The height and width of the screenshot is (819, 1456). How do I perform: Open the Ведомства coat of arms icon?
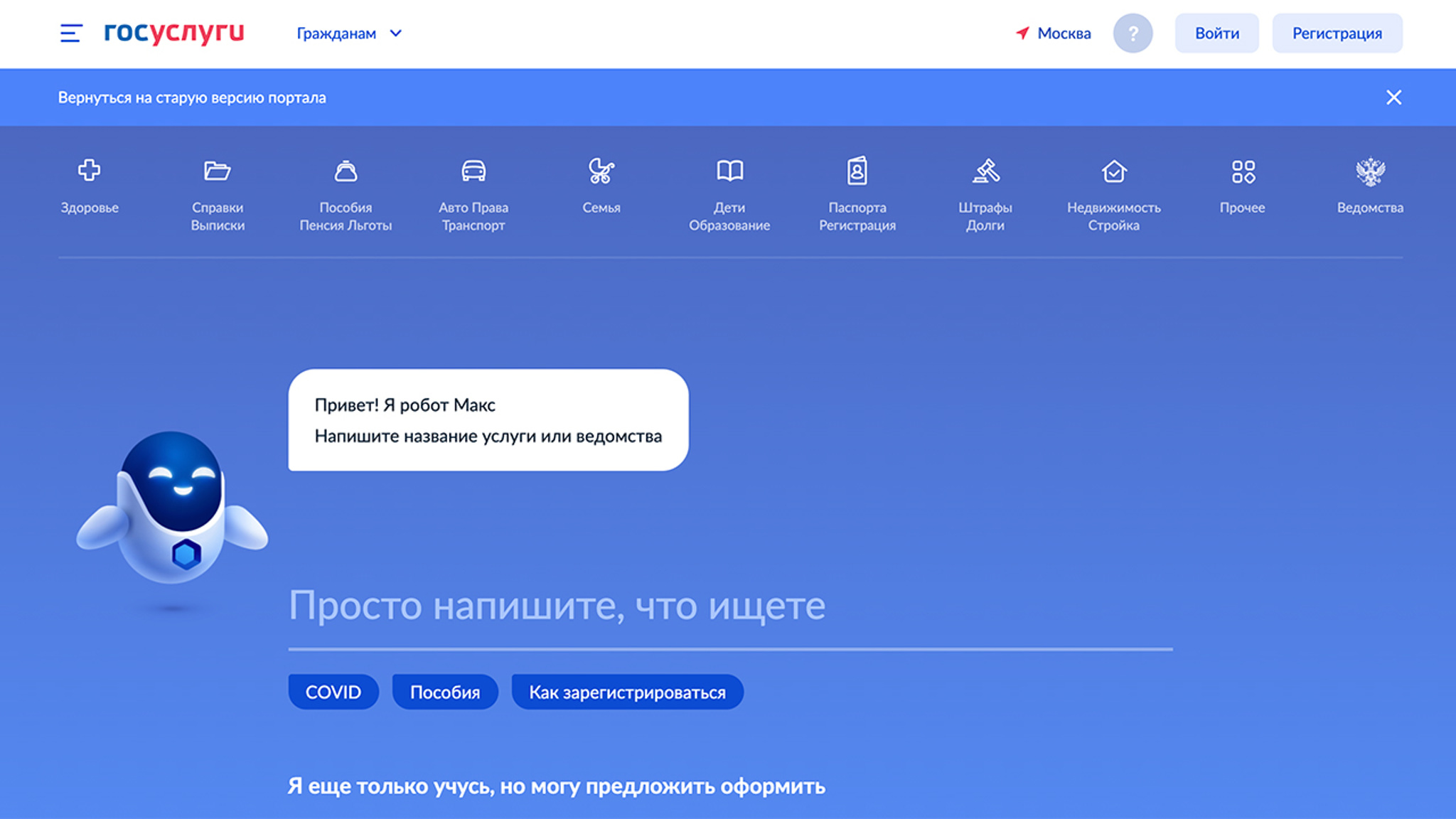coord(1370,171)
